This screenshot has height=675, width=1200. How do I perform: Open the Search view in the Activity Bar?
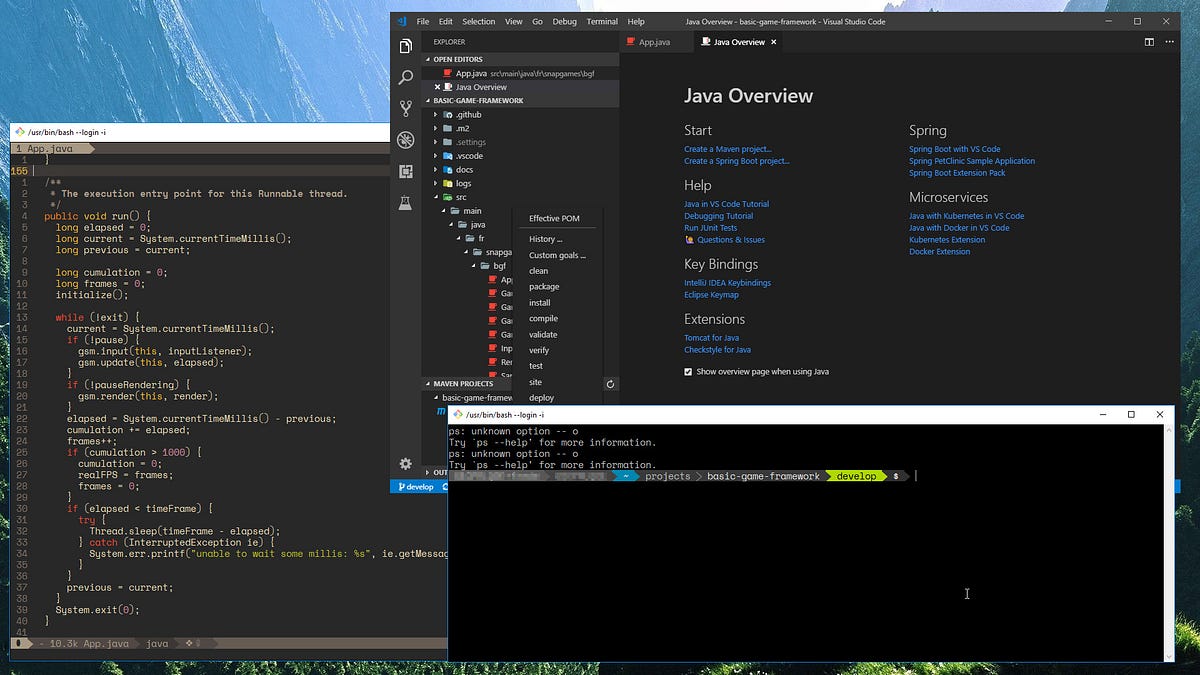coord(404,77)
